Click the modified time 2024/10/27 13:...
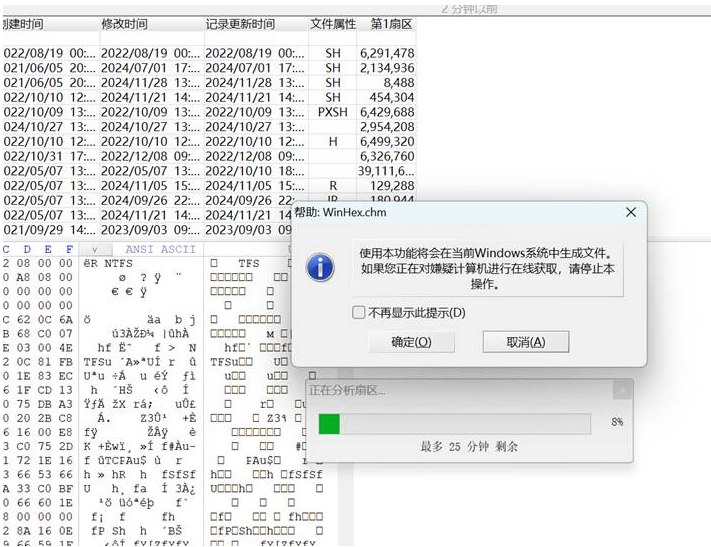Screen dimensions: 711x547 (x=151, y=127)
